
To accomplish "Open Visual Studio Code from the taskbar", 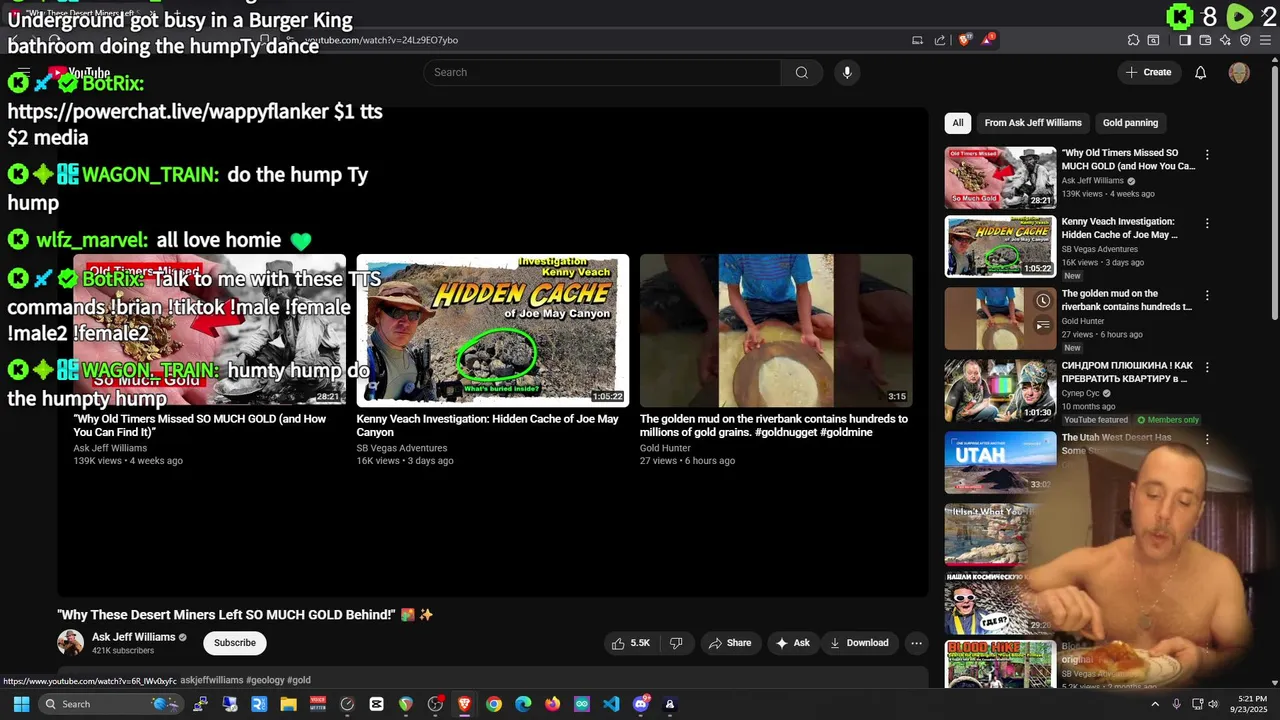I will click(611, 704).
